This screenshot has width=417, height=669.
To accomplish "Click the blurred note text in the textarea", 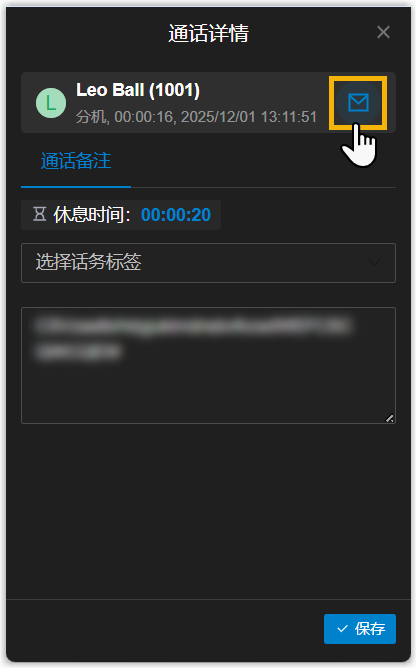I will 192,339.
